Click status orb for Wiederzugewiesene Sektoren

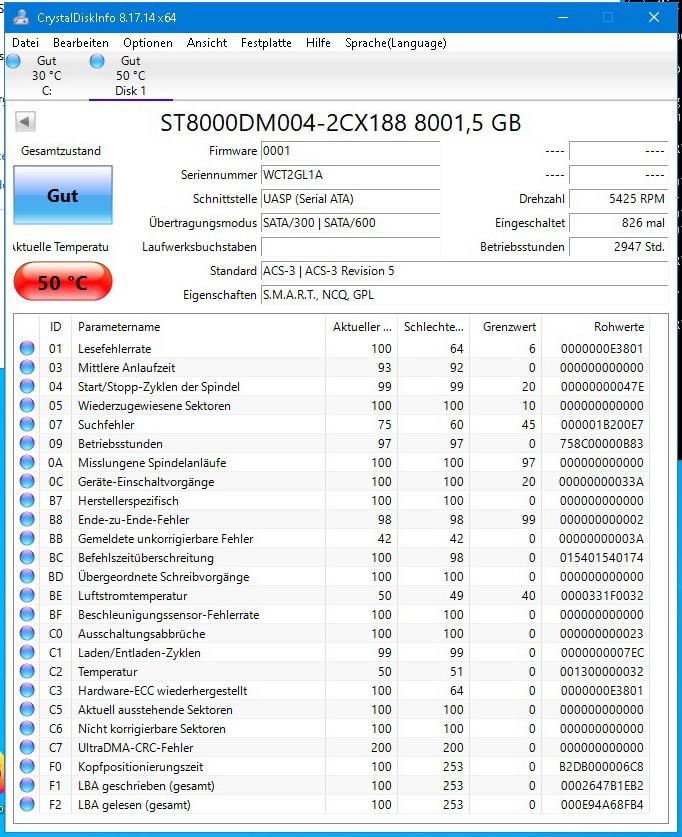tap(27, 405)
